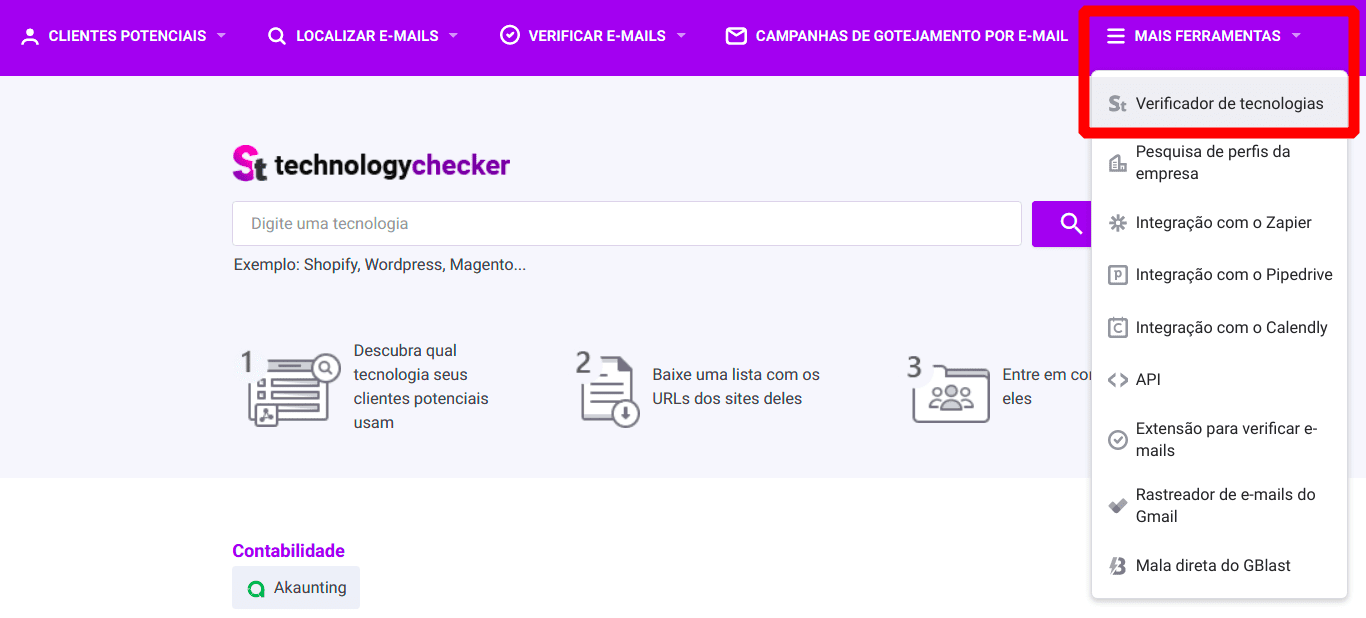
Task: Open the Akaunting technology page
Action: click(x=296, y=587)
